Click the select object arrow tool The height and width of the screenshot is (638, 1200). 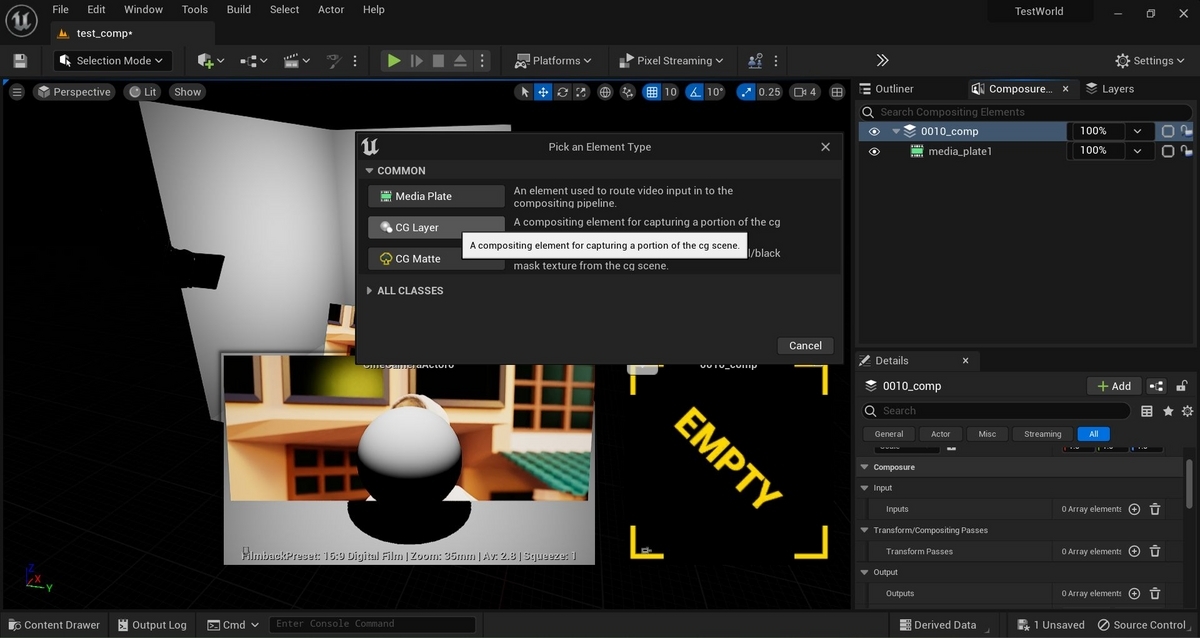[524, 92]
